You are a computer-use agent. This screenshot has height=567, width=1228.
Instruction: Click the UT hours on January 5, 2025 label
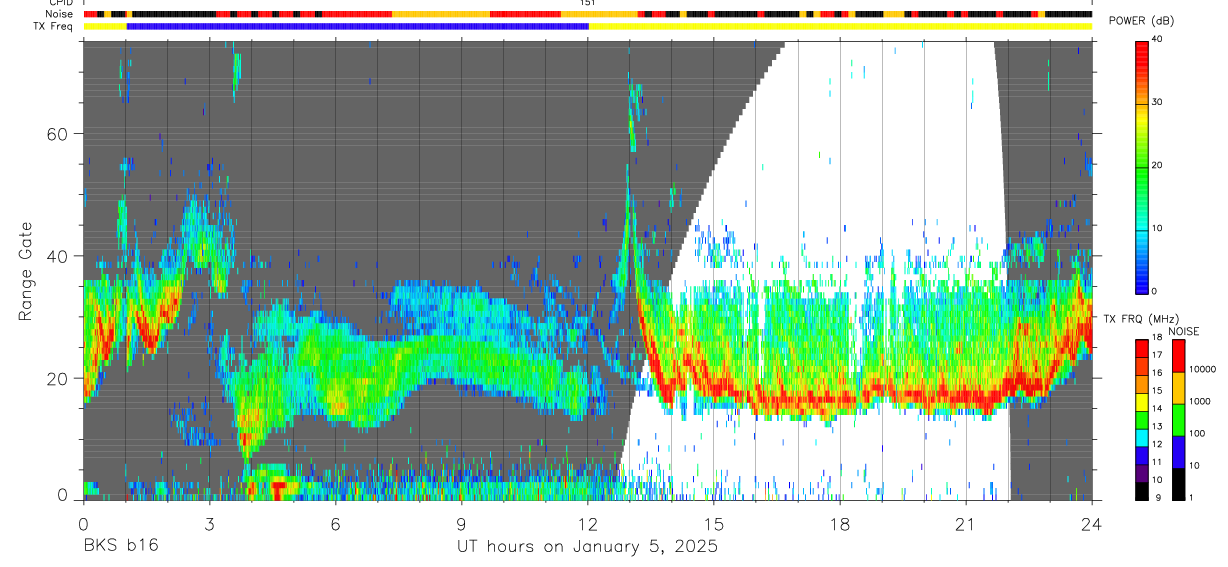[587, 546]
